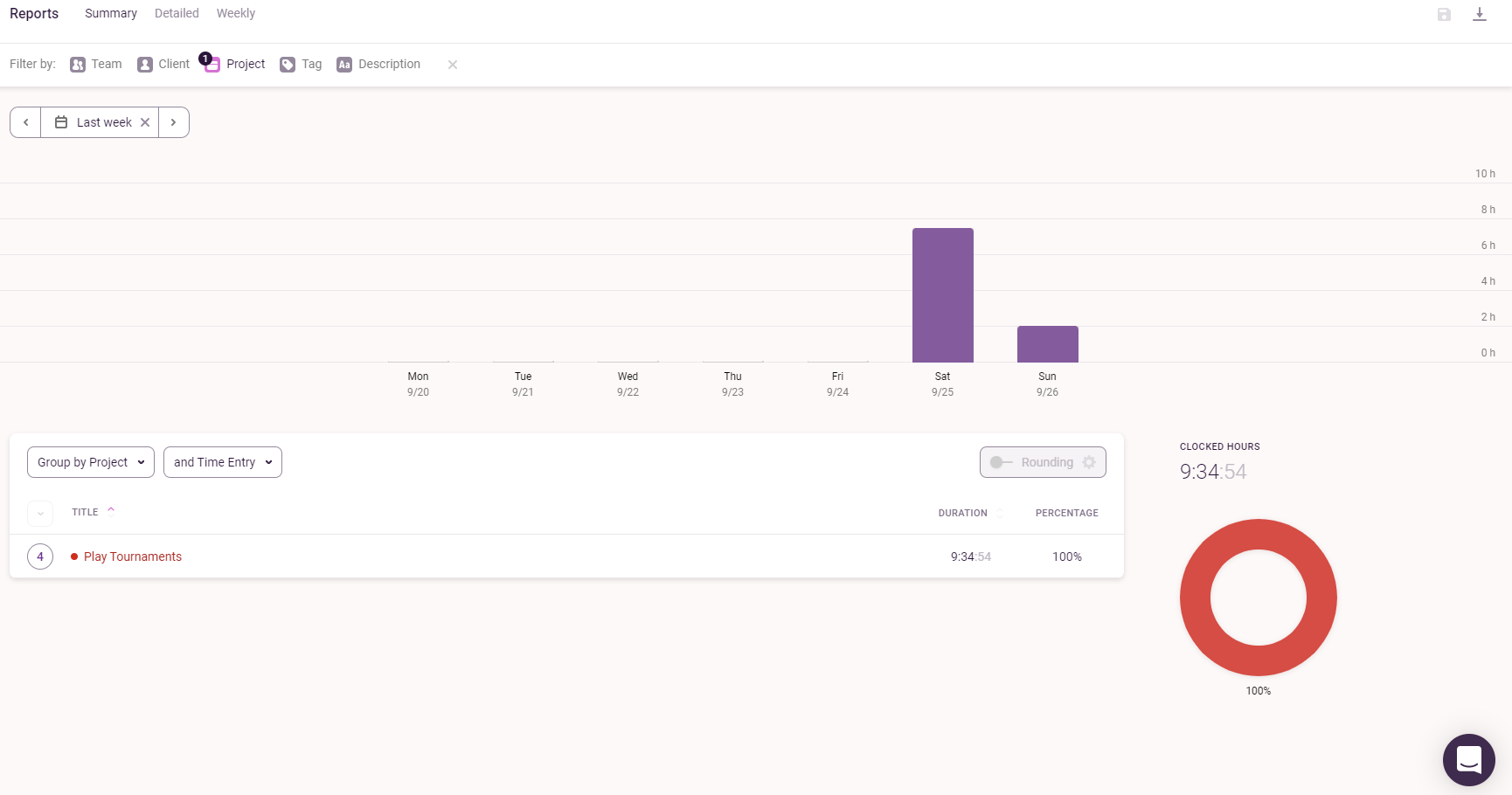Sort by Duration column
Viewport: 1512px width, 795px height.
click(x=970, y=513)
